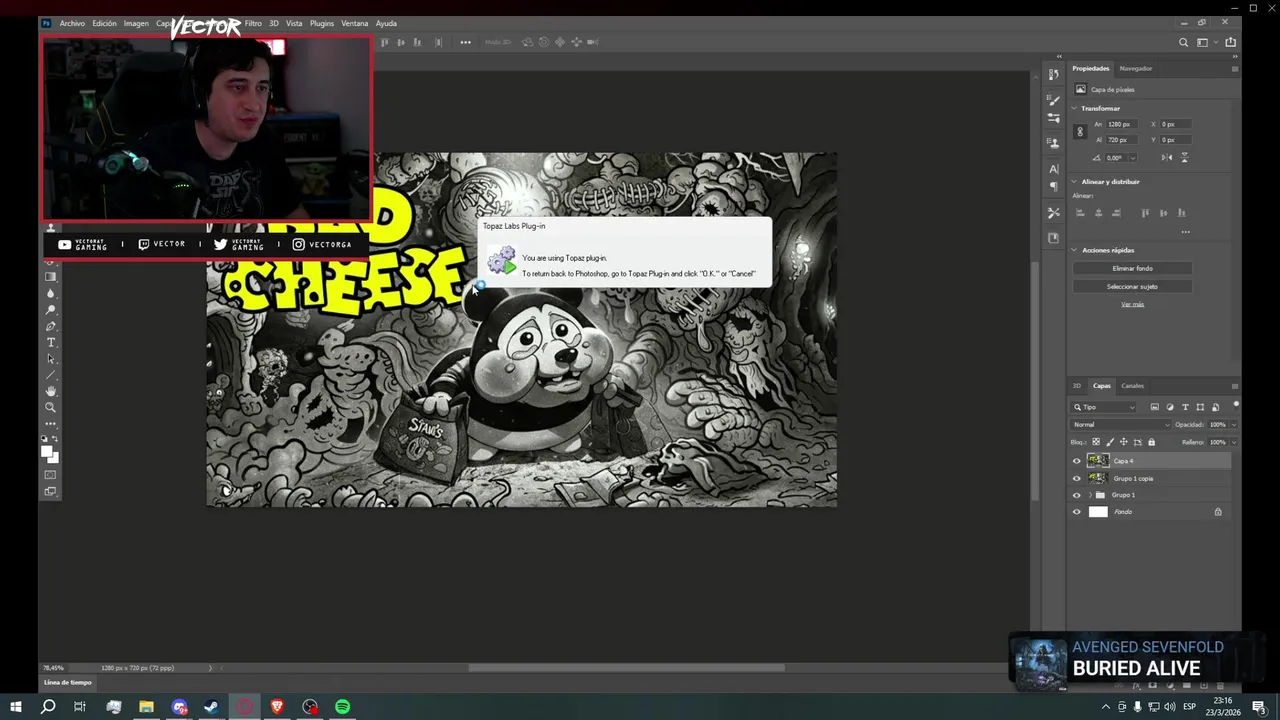Open the Edición menu
1280x720 pixels.
[105, 23]
